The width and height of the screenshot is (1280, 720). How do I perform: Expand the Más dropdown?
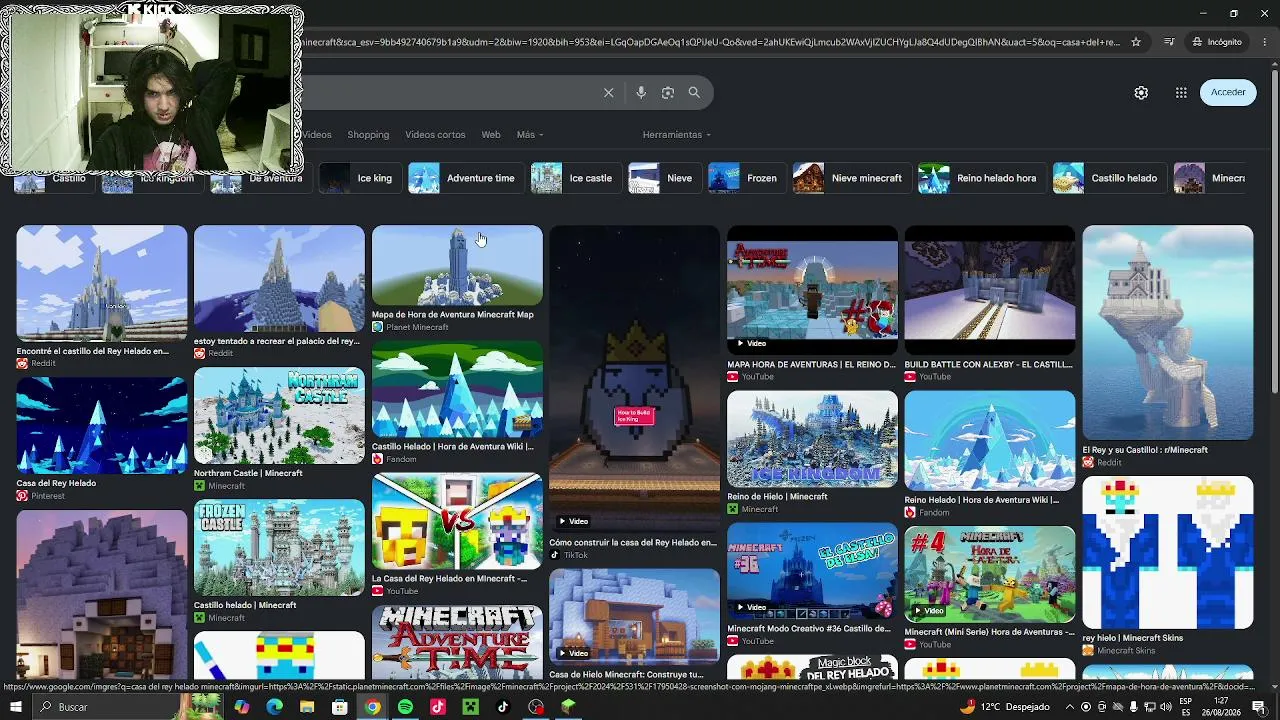tap(530, 135)
